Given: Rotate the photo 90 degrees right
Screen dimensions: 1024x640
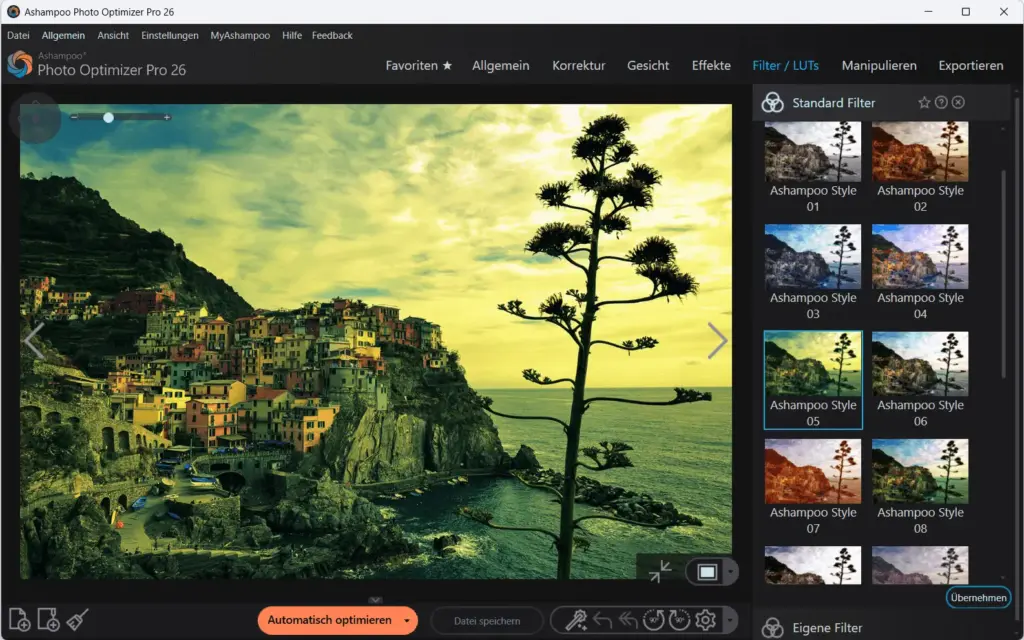Looking at the screenshot, I should [679, 620].
